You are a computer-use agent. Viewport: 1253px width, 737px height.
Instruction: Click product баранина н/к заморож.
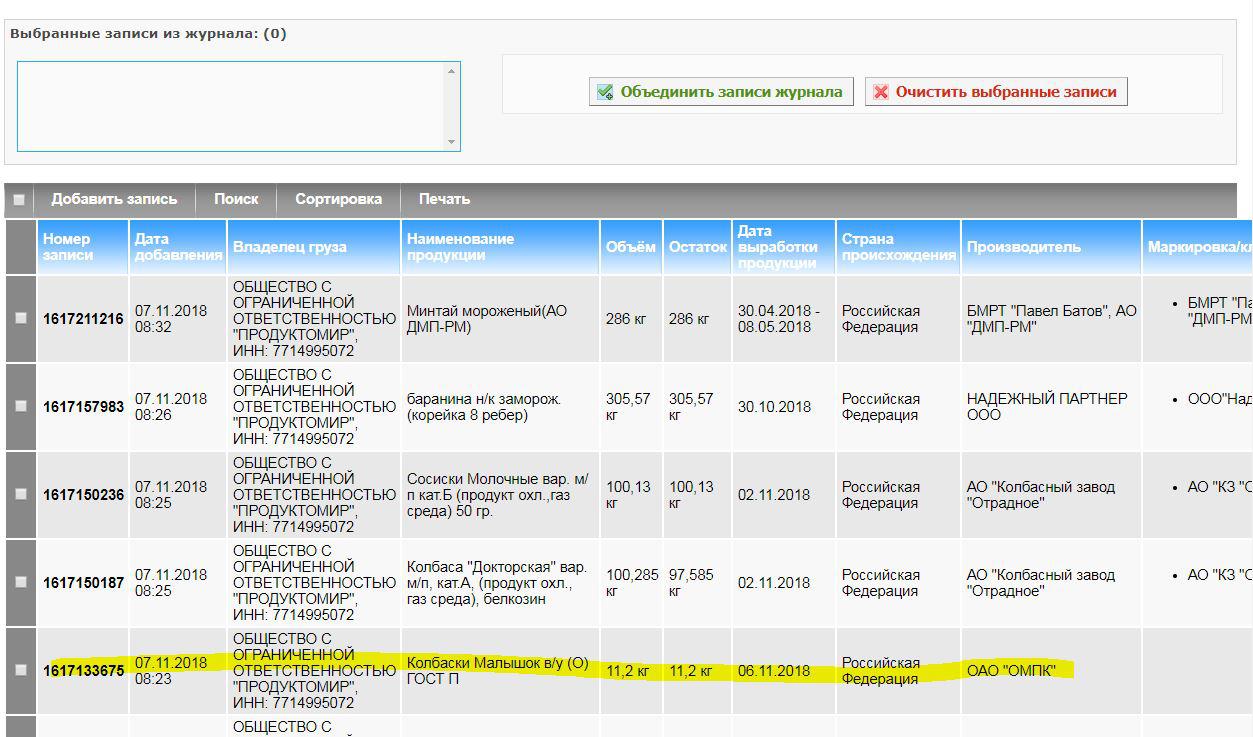484,407
